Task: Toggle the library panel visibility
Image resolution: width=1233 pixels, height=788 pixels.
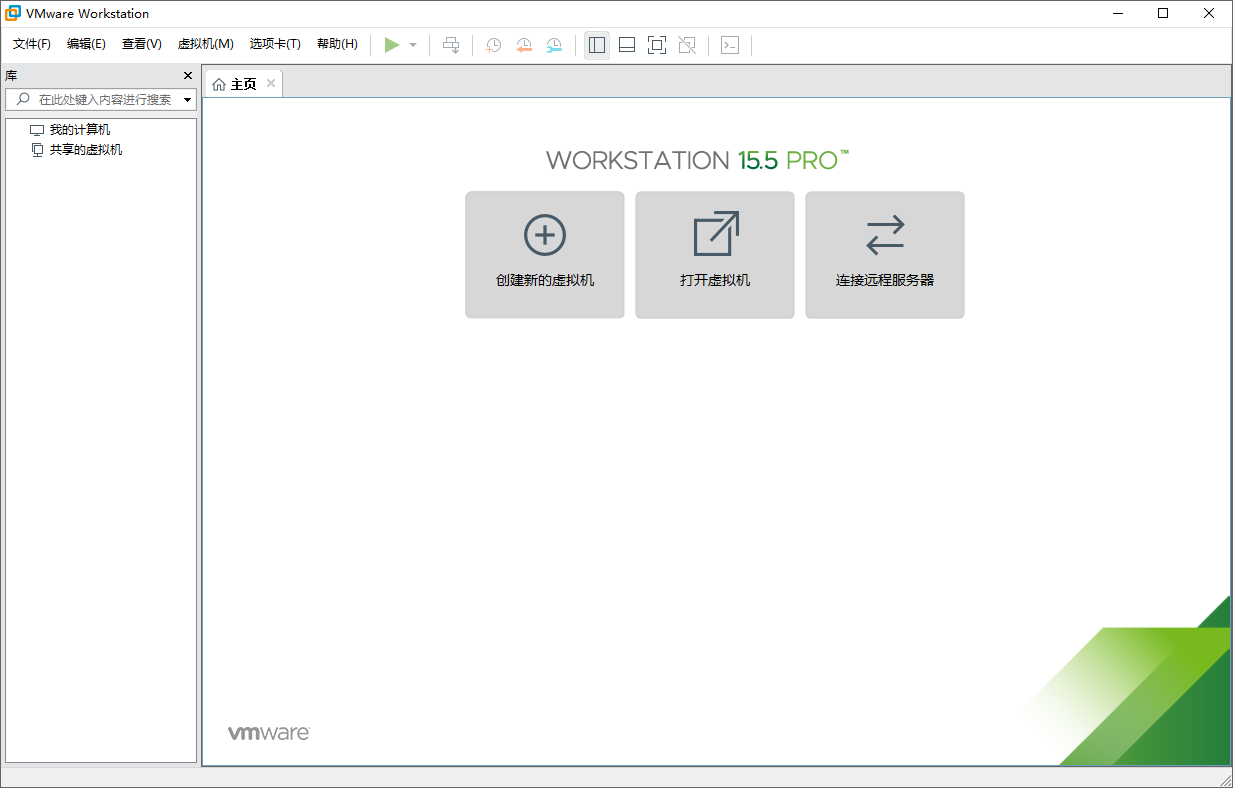Action: coord(597,44)
